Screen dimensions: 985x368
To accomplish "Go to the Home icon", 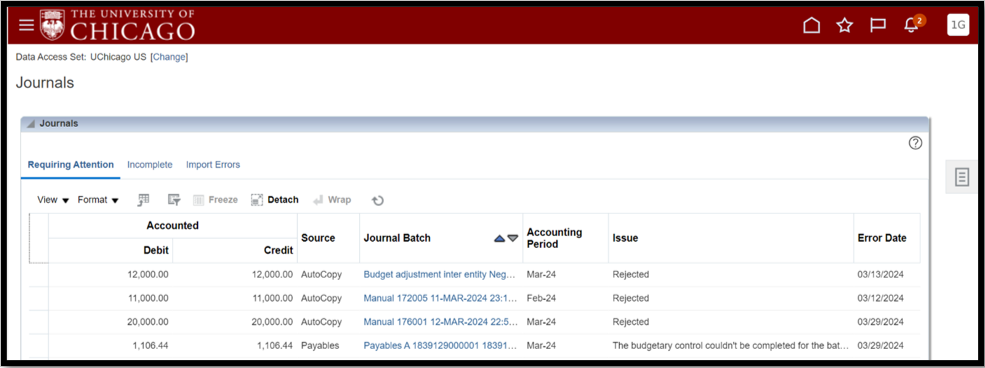I will [x=812, y=25].
